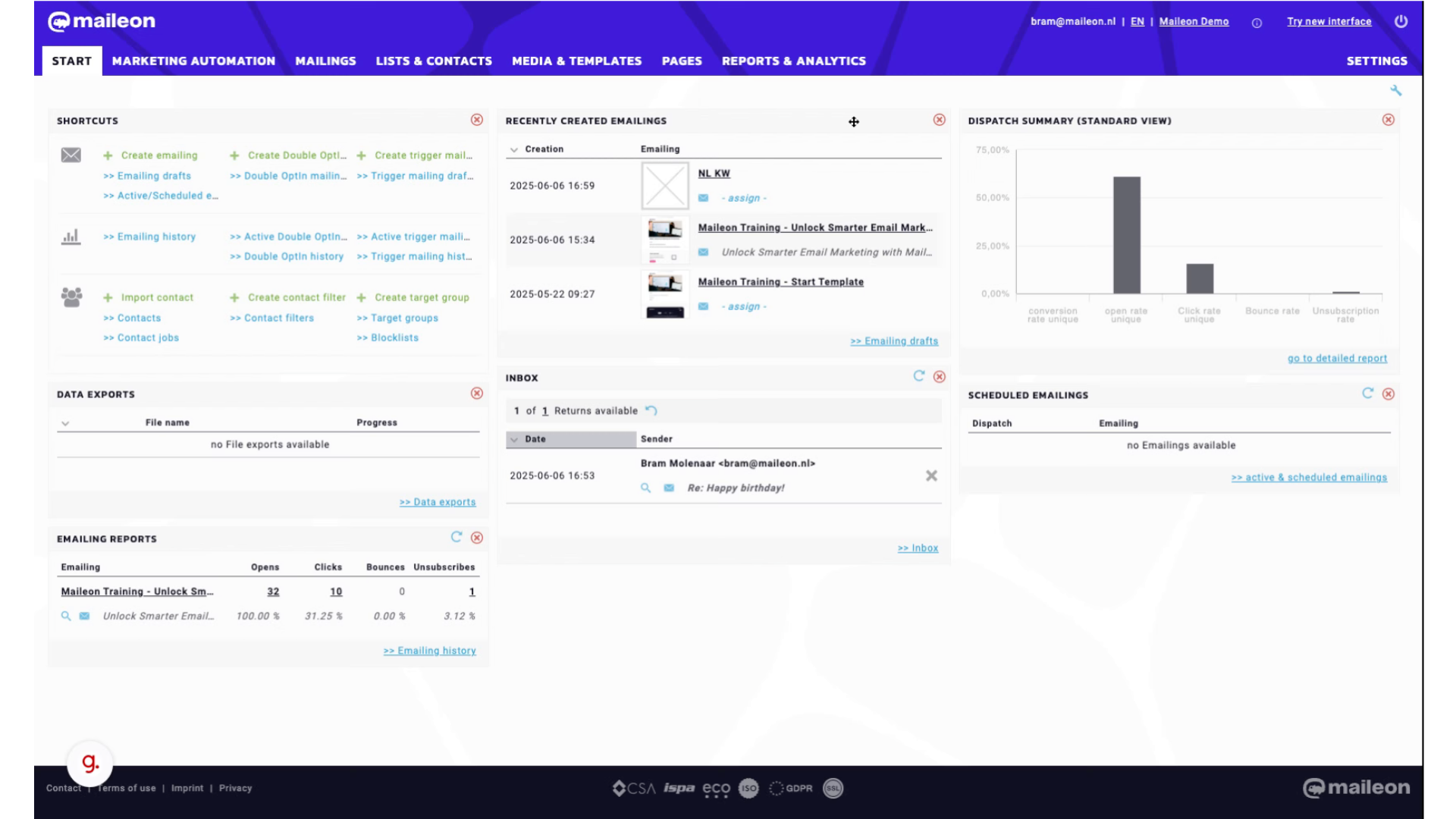Open the go to detailed report link

pos(1337,358)
